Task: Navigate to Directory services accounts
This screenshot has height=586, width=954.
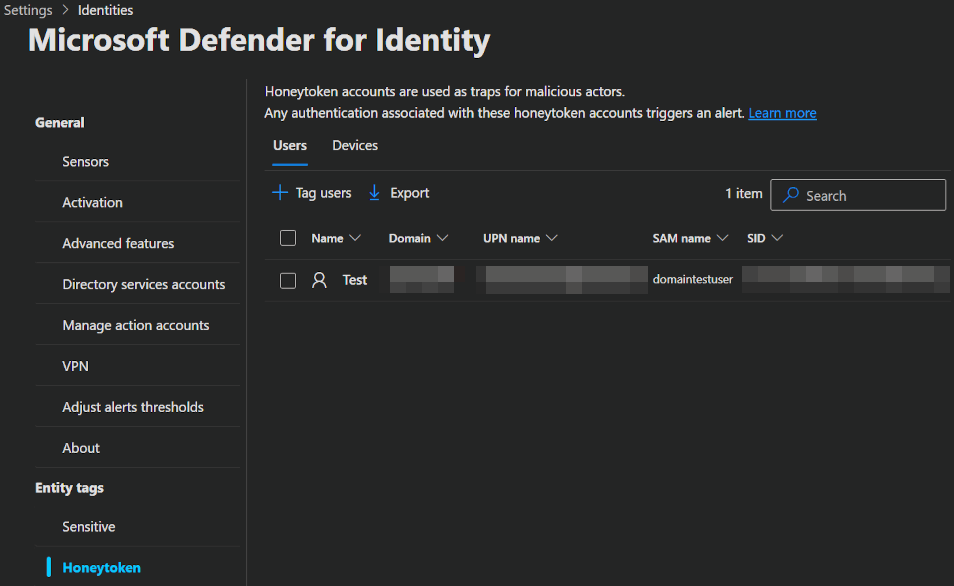Action: pyautogui.click(x=144, y=284)
